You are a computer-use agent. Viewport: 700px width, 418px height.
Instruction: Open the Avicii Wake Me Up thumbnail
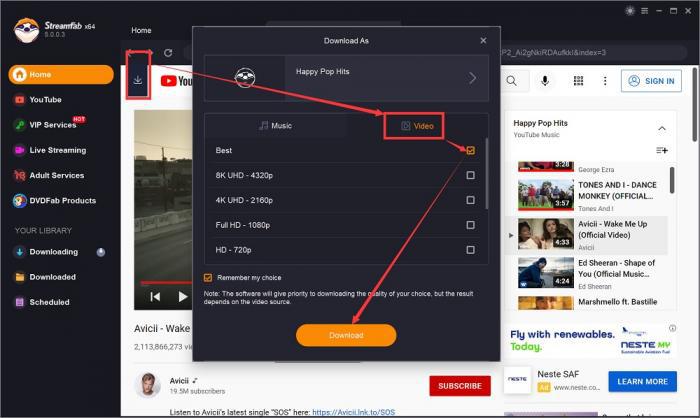[x=546, y=234]
